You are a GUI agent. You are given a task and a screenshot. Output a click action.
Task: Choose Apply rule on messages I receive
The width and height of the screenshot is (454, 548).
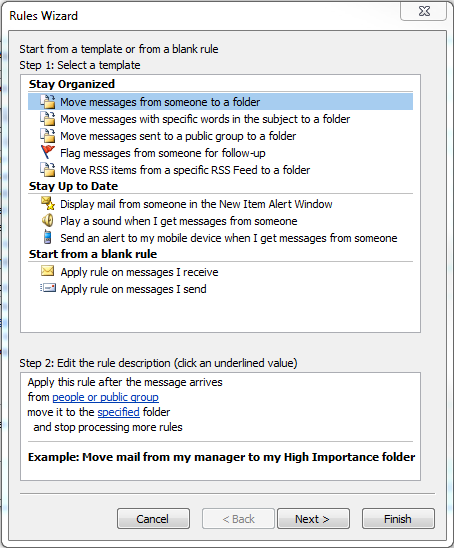[139, 272]
